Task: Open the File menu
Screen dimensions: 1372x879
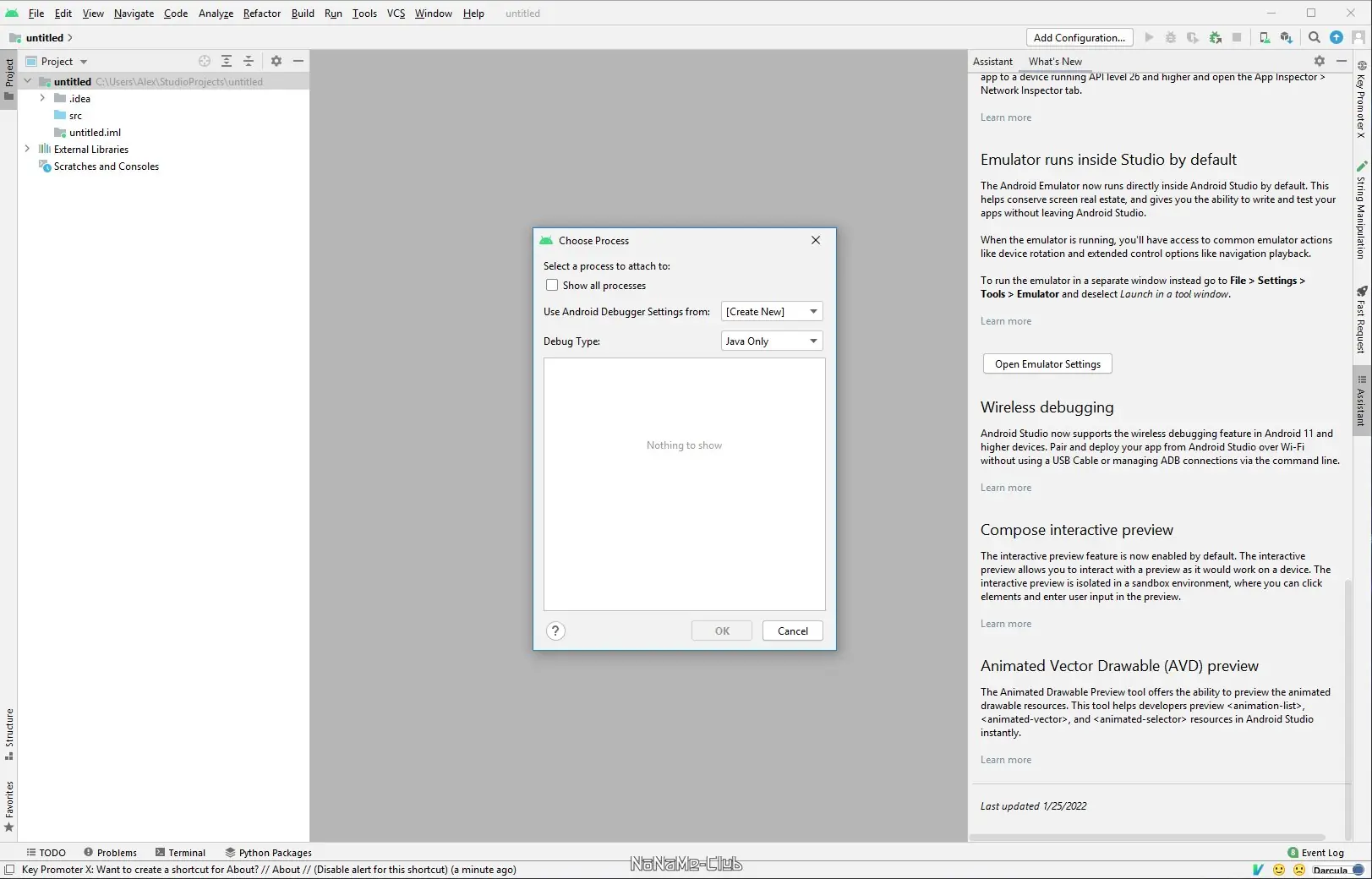Action: pyautogui.click(x=36, y=13)
